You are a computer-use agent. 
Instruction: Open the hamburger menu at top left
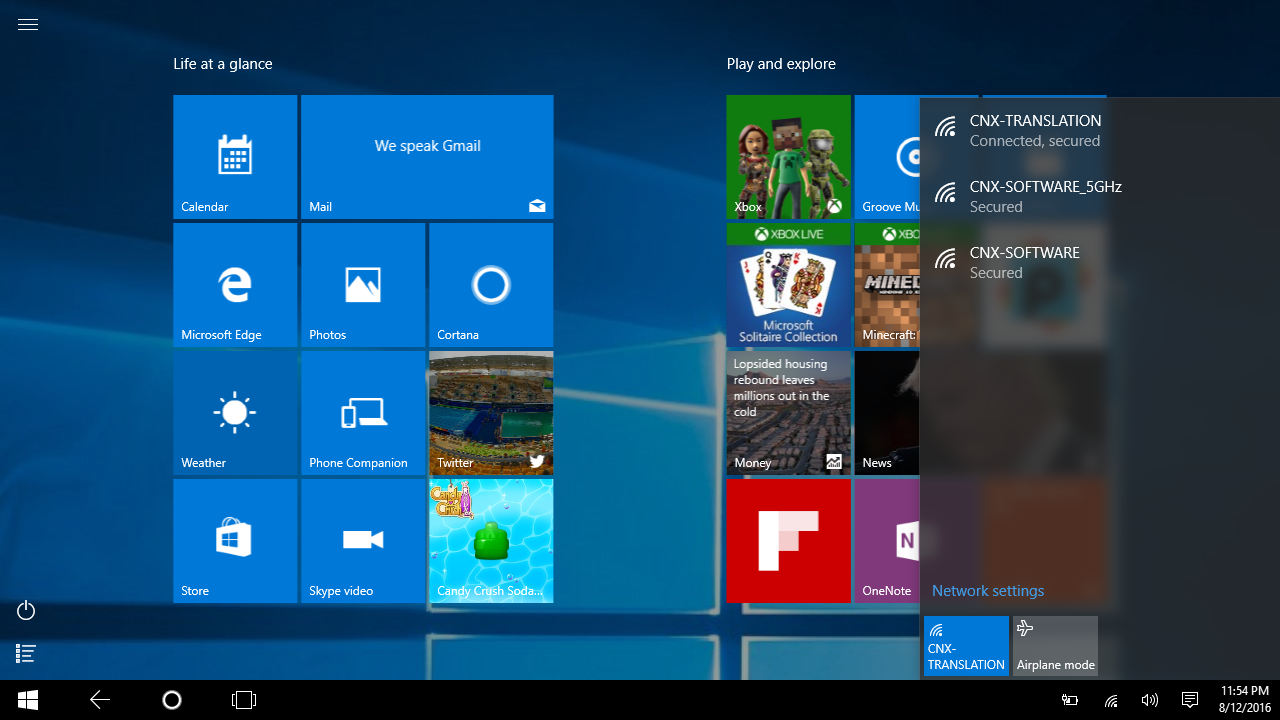tap(28, 25)
